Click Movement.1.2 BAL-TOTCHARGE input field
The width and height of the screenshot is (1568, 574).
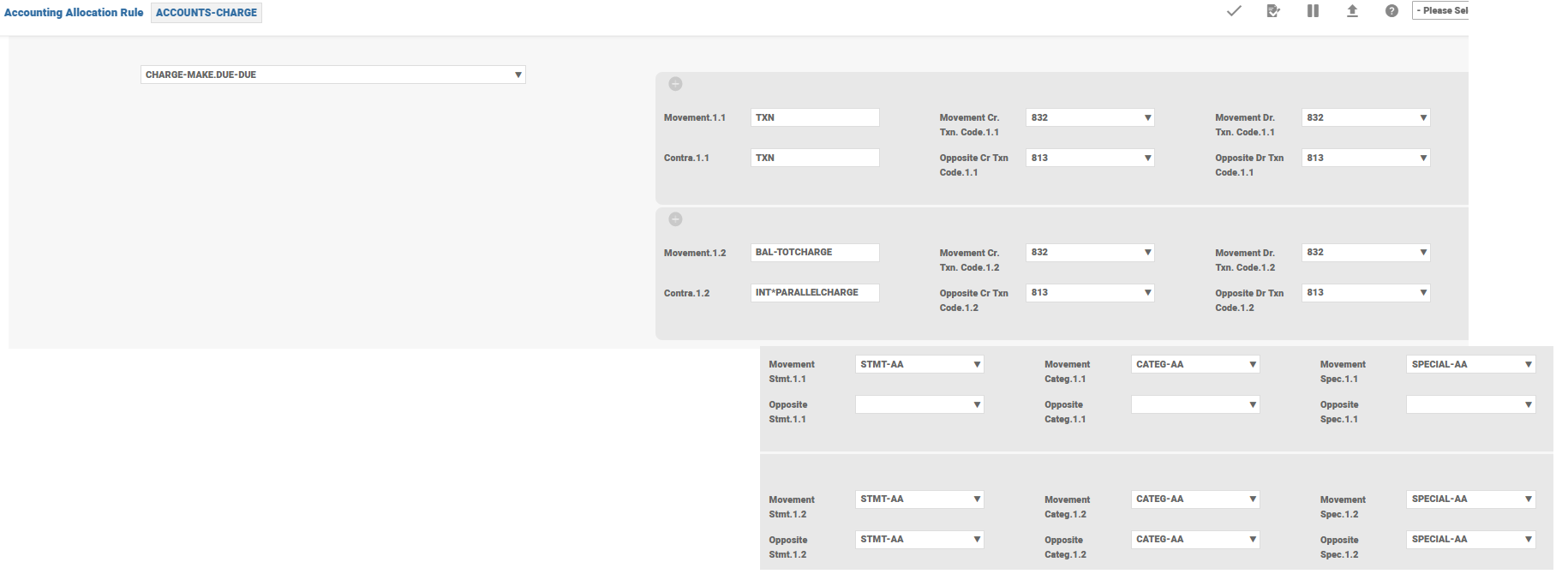(815, 253)
